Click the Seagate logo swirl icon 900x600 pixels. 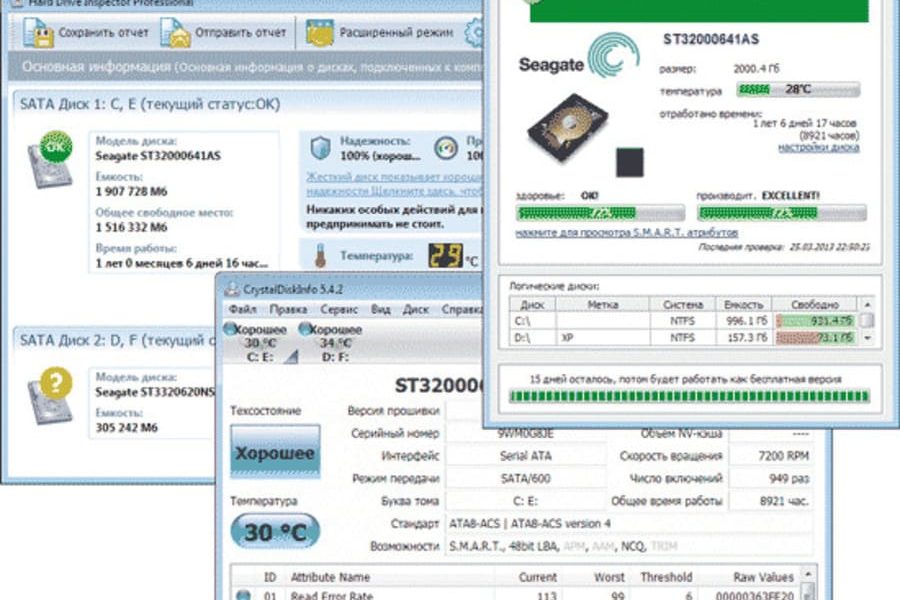click(x=612, y=56)
